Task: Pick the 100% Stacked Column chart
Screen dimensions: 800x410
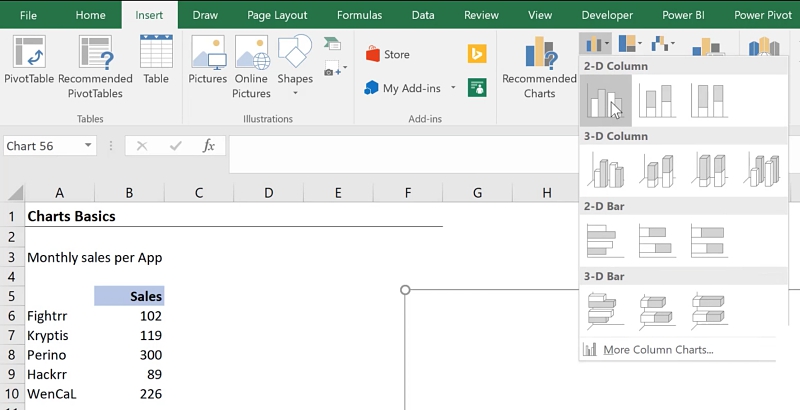Action: tap(709, 101)
